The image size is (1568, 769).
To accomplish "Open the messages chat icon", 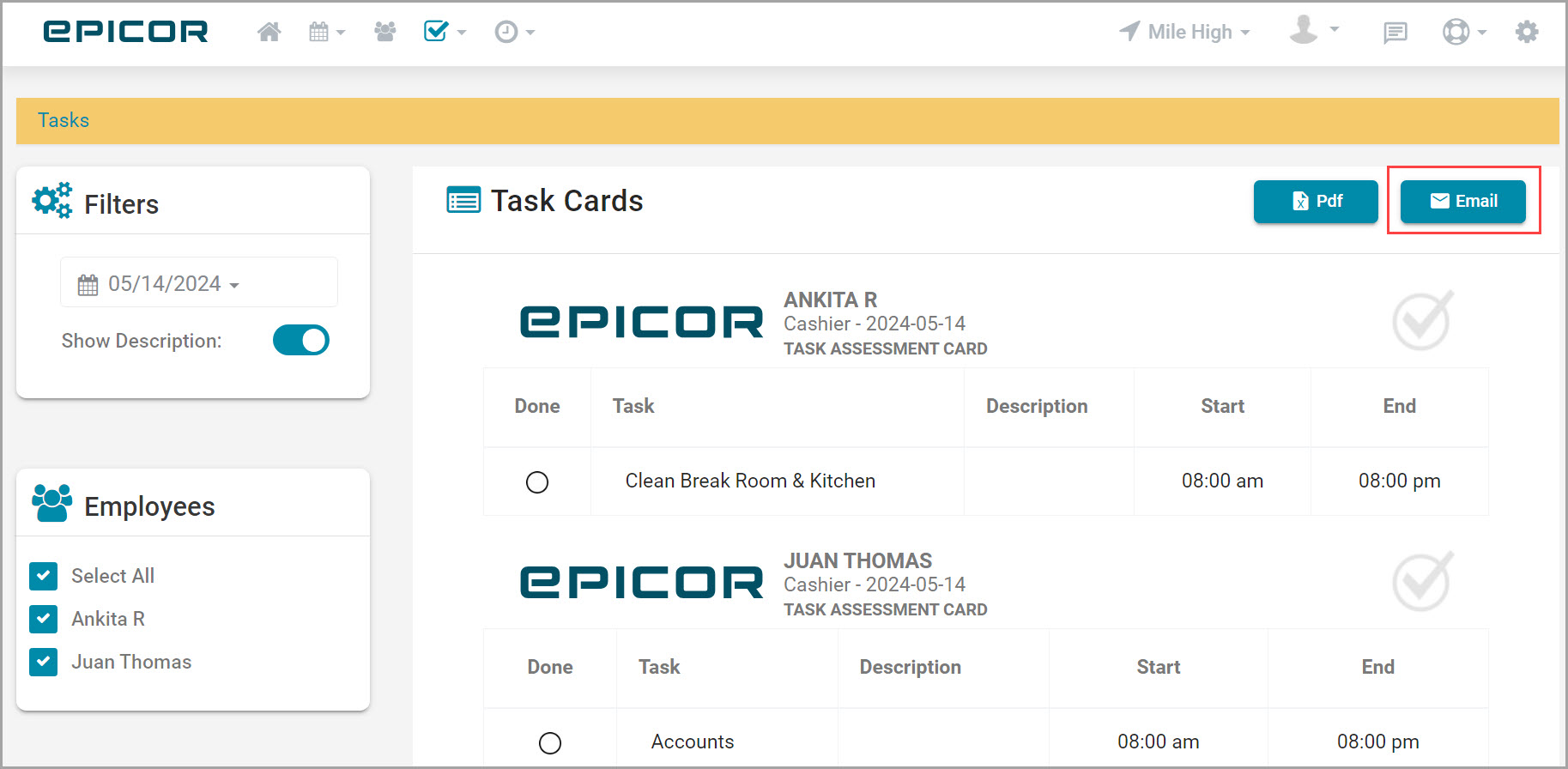I will pyautogui.click(x=1395, y=33).
